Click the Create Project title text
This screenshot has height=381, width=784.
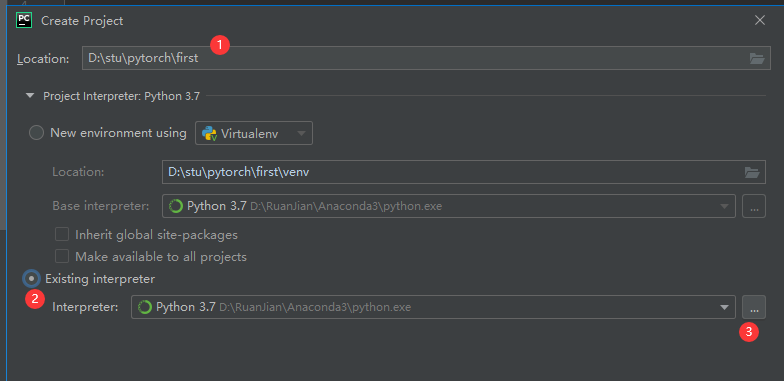(x=82, y=21)
